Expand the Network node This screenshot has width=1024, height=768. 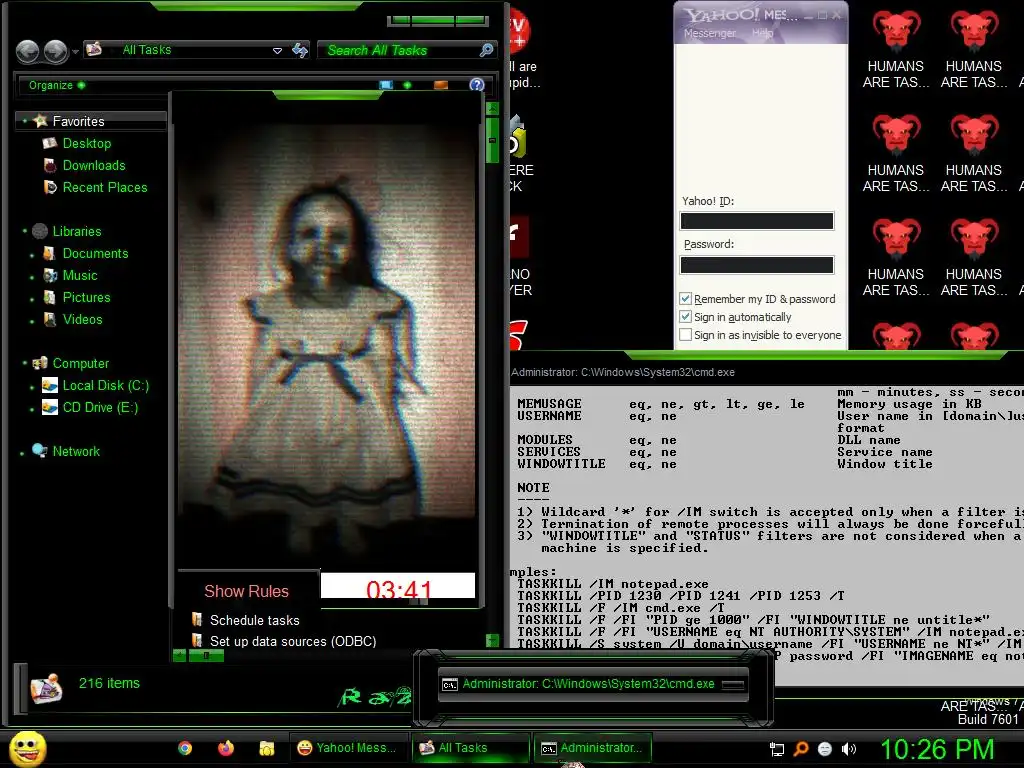click(x=22, y=453)
